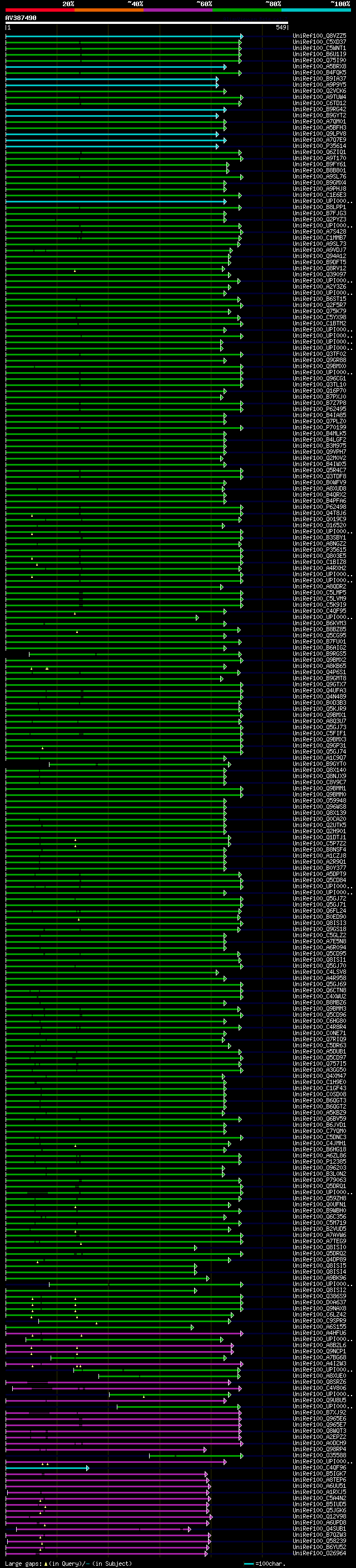Image resolution: width=356 pixels, height=1568 pixels.
Task: Click UniRef100_Q5GJ70 label
Action: click(319, 966)
